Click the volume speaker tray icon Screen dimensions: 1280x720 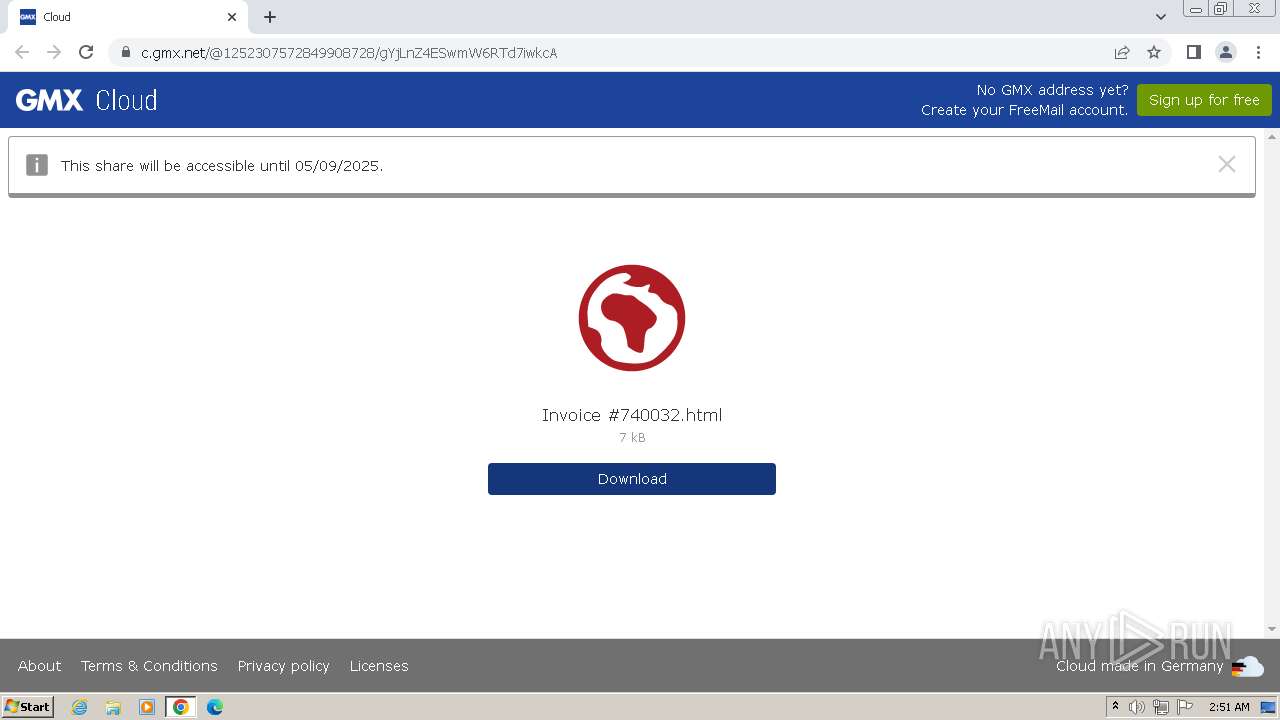pyautogui.click(x=1137, y=707)
